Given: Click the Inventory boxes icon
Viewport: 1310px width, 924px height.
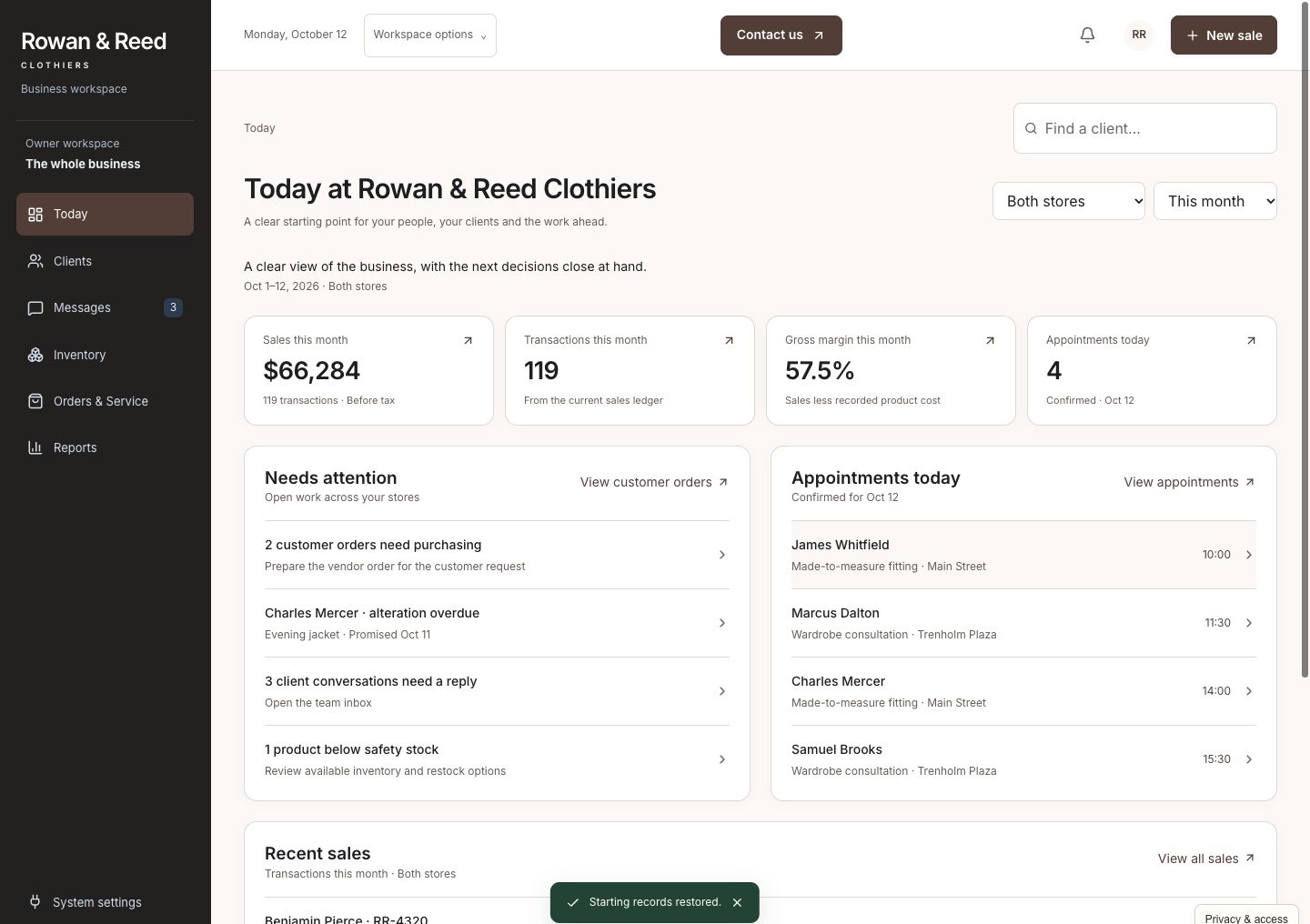Looking at the screenshot, I should coord(35,355).
